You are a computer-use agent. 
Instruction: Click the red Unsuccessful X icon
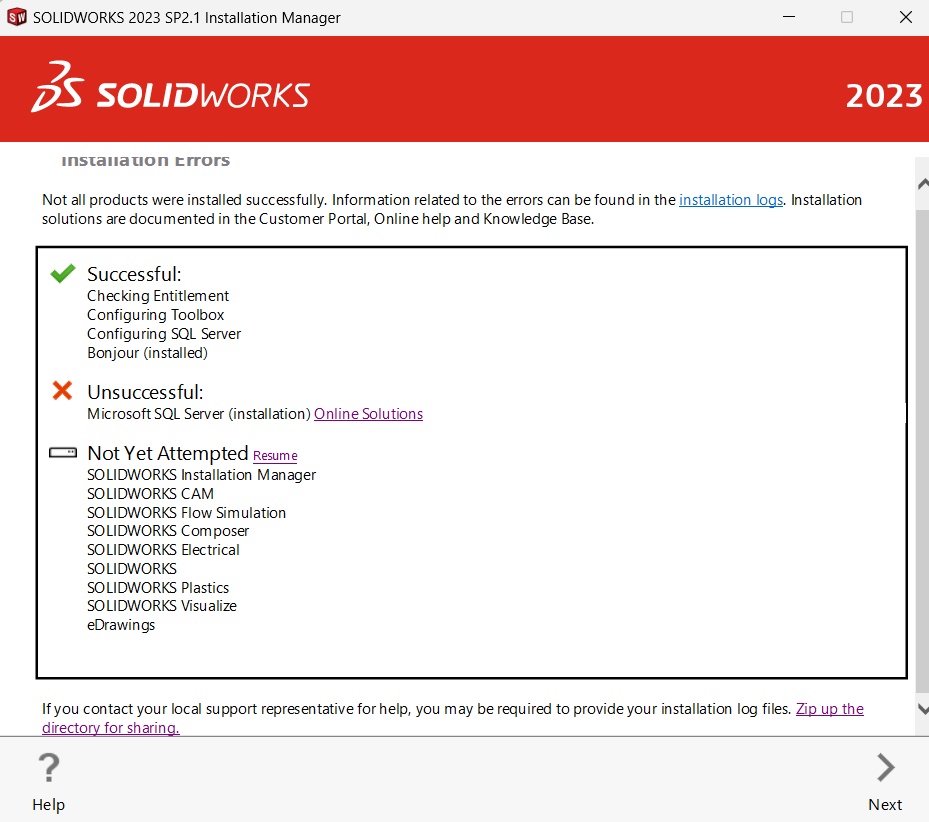[62, 391]
